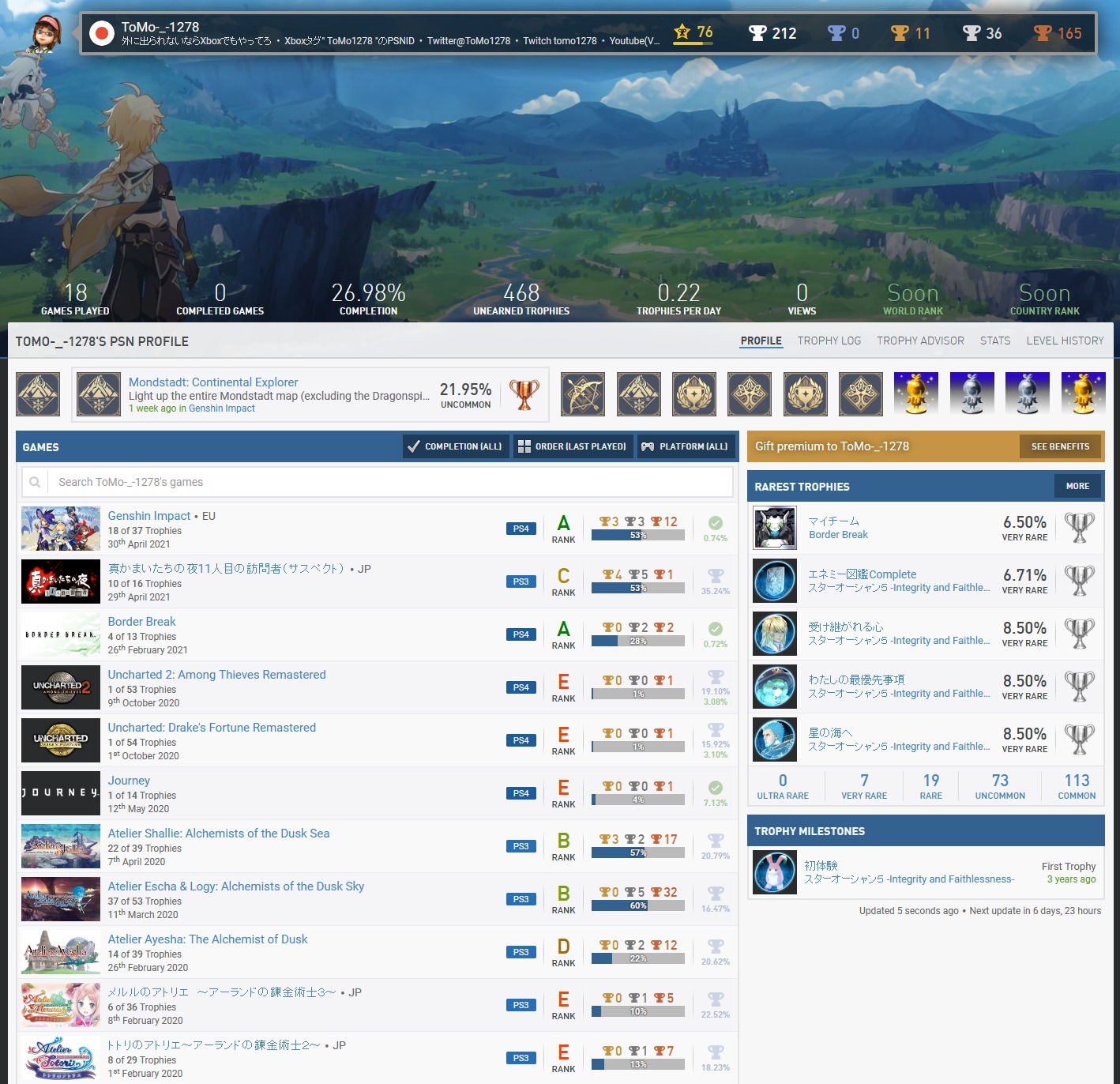Click the Search ToMo-_-1278's games field

pos(377,482)
